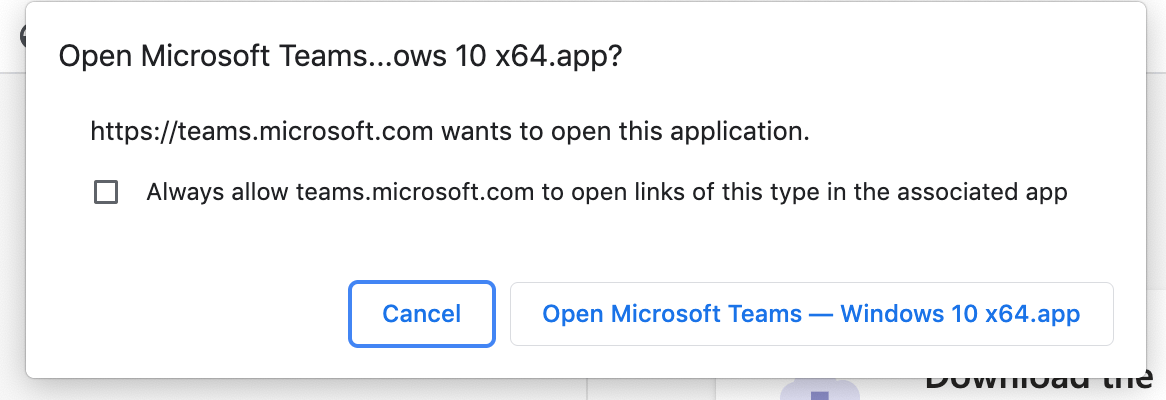Click the dialog title 'Open Microsoft Teams...ows 10 x64.app?'
The width and height of the screenshot is (1166, 400).
pos(340,57)
